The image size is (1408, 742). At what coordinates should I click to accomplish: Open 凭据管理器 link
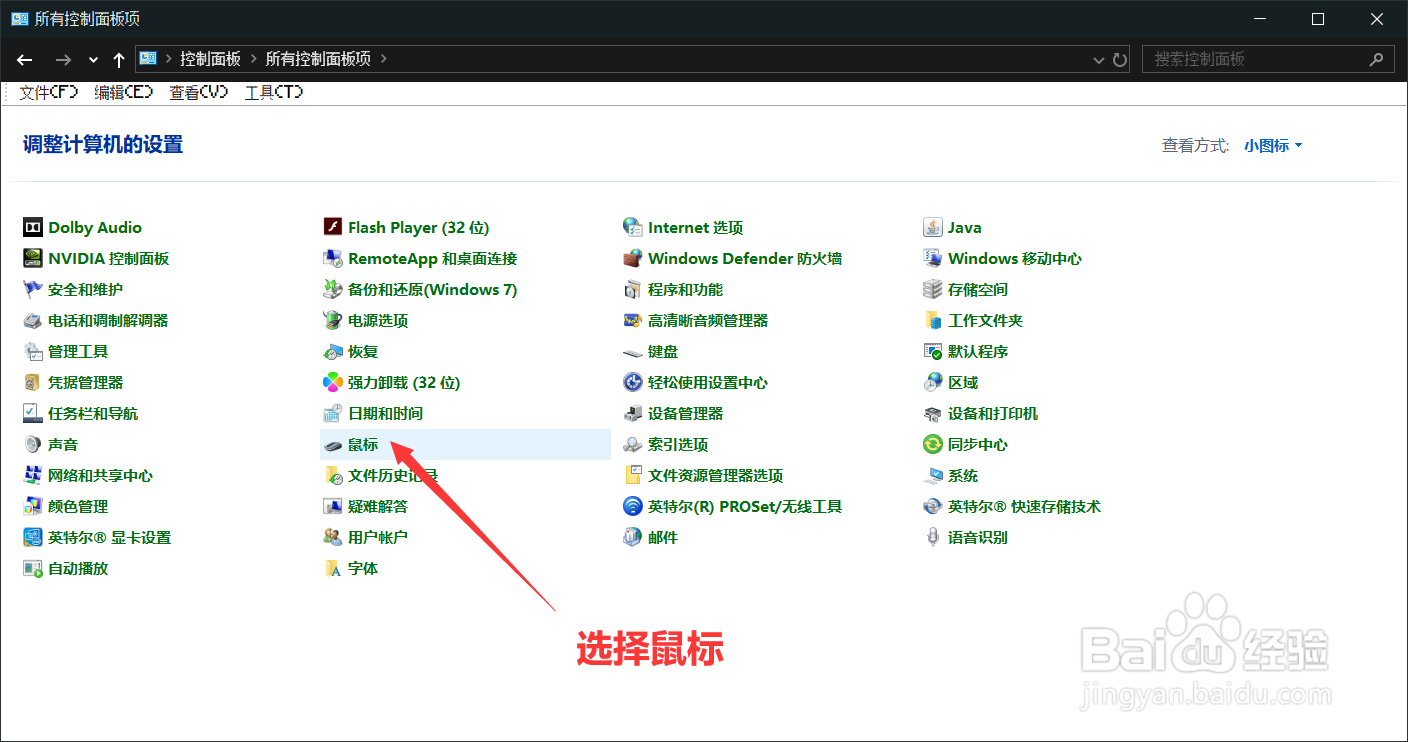coord(85,382)
